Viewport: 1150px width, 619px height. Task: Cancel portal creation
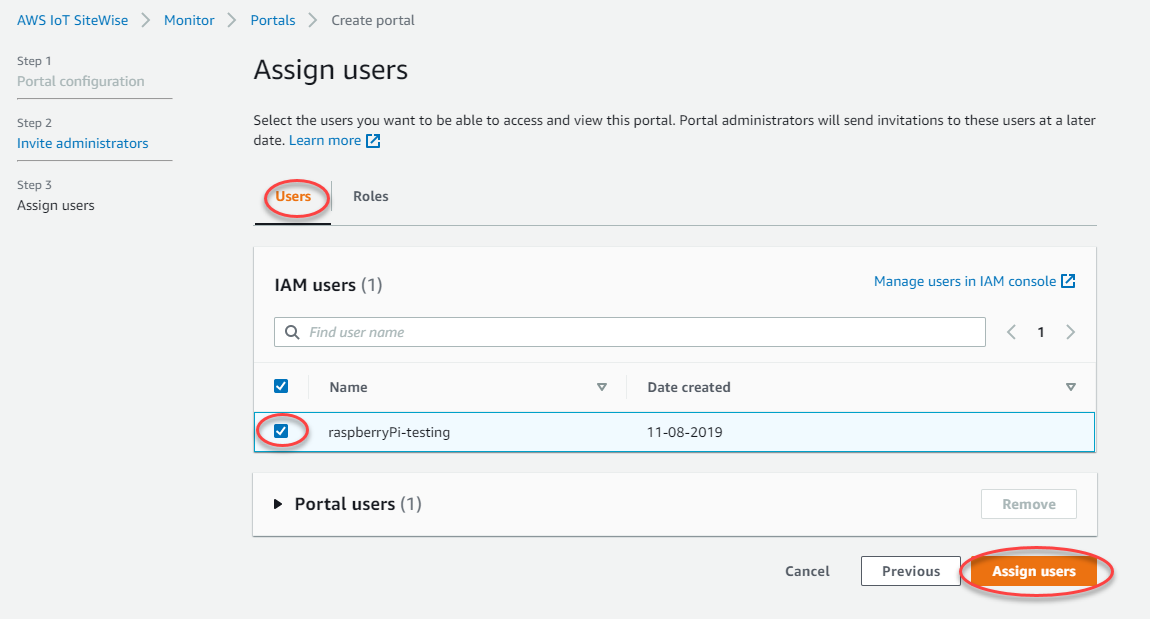point(806,571)
